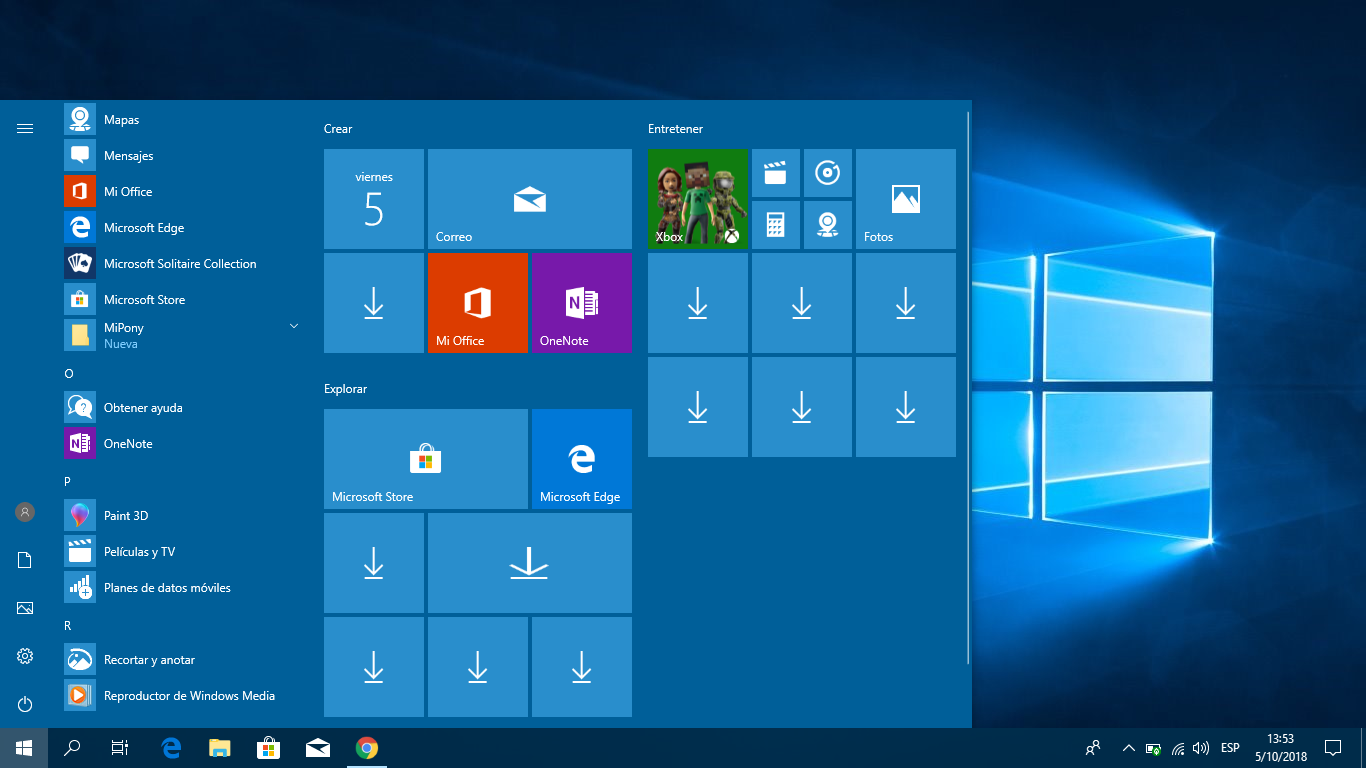Open the volume tray icon

point(1201,748)
